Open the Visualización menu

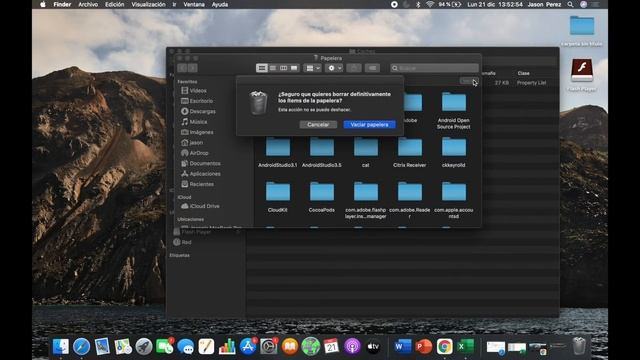tap(149, 4)
